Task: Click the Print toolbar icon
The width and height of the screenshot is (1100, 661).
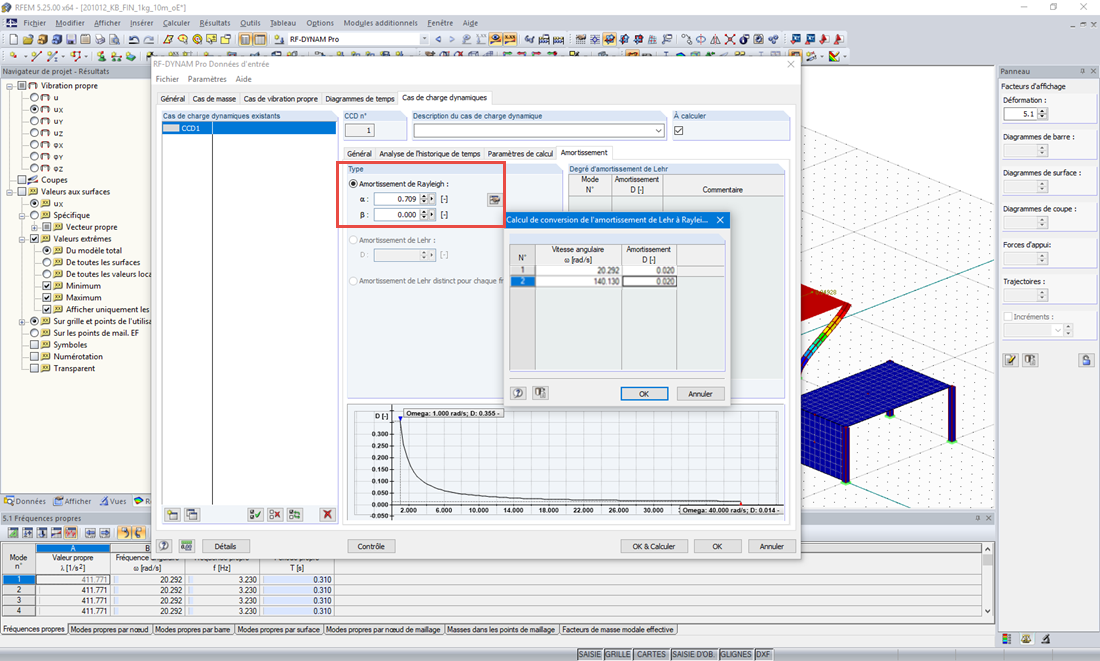Action: pos(100,39)
